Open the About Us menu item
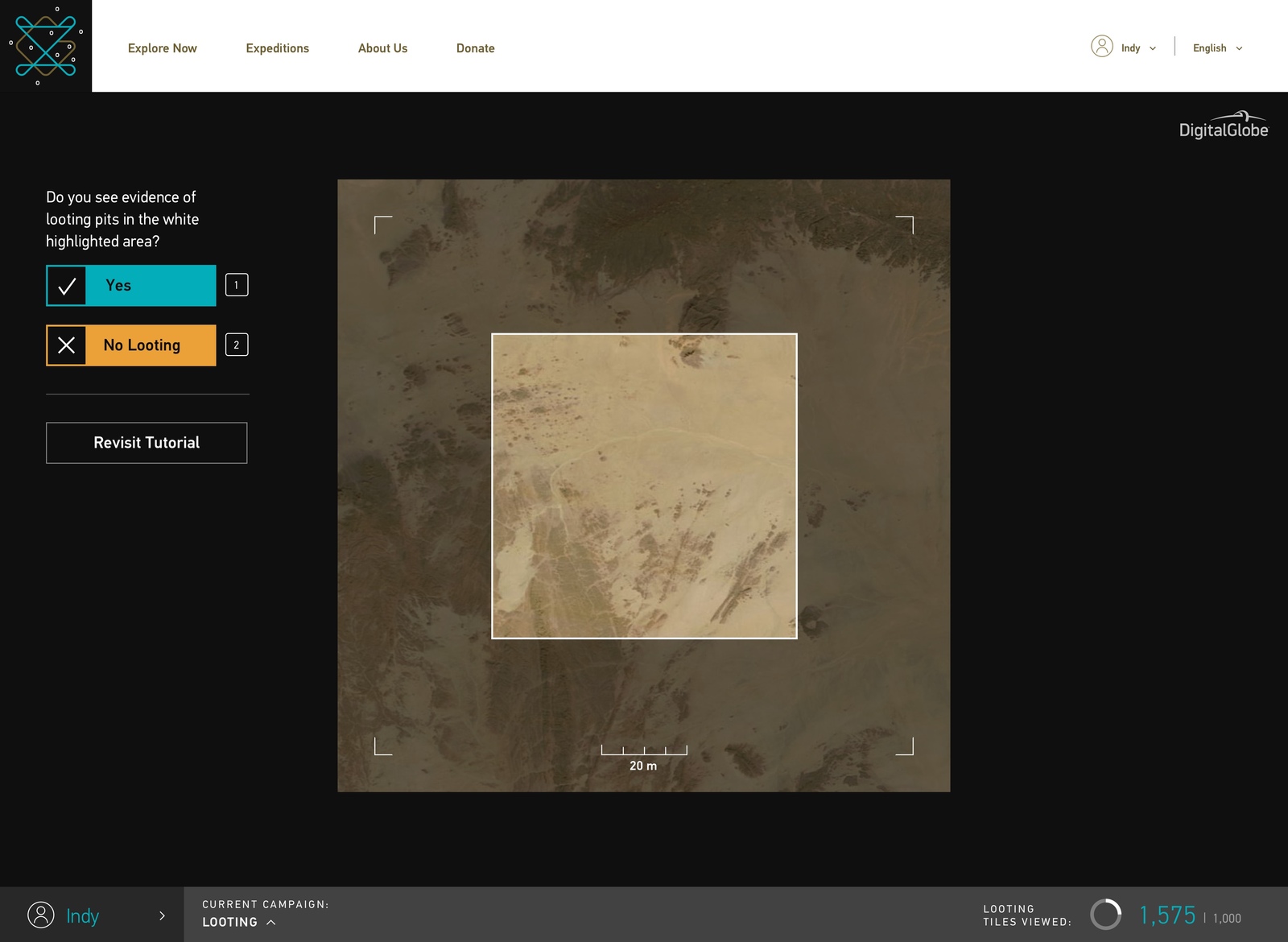The width and height of the screenshot is (1288, 942). point(382,48)
